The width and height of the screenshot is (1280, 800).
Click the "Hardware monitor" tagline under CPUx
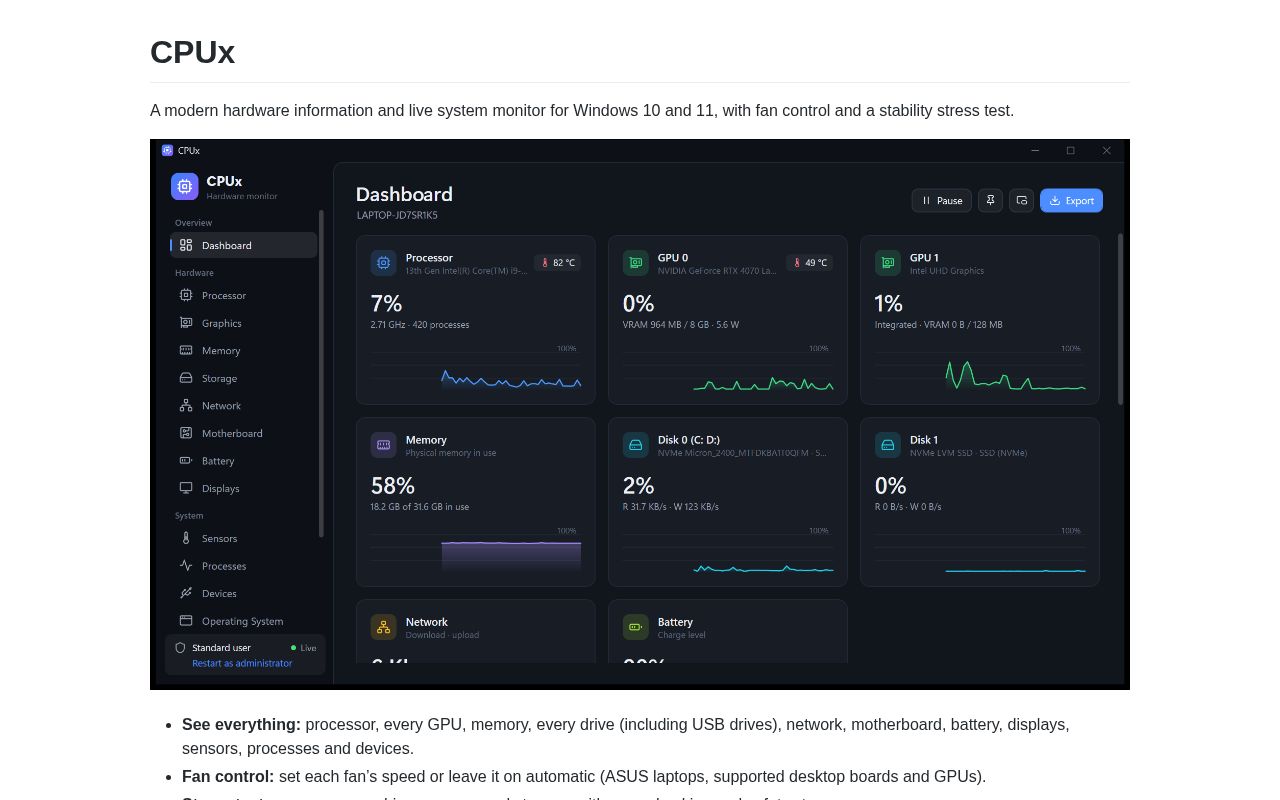[242, 196]
